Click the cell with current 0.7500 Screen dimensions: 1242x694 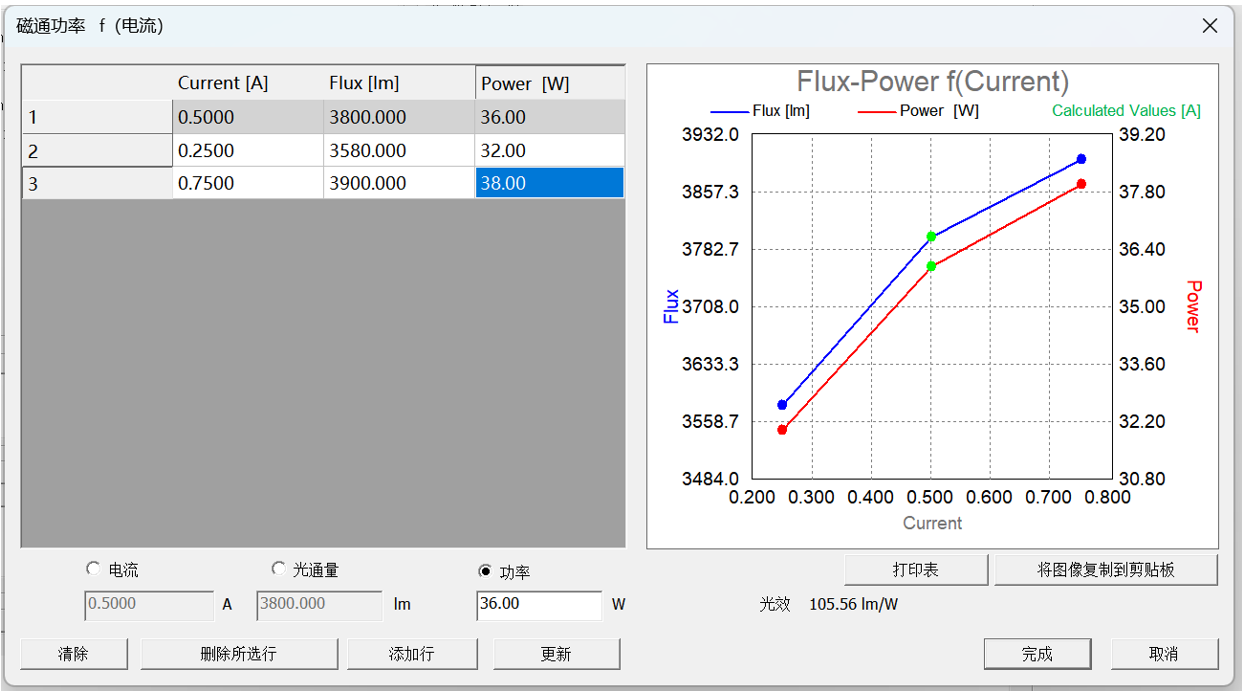[x=247, y=184]
